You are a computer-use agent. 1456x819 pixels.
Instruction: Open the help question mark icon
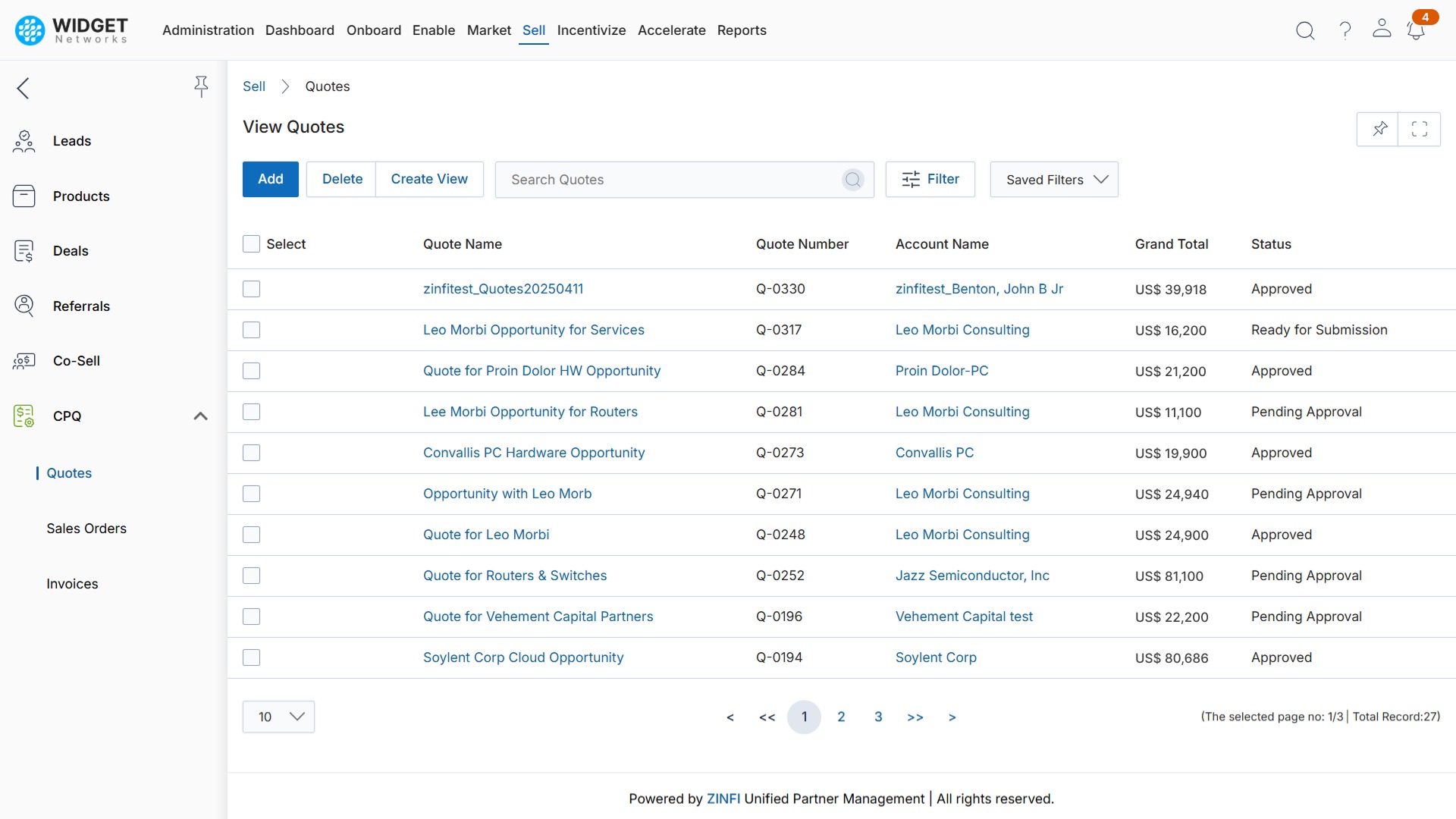pos(1345,30)
